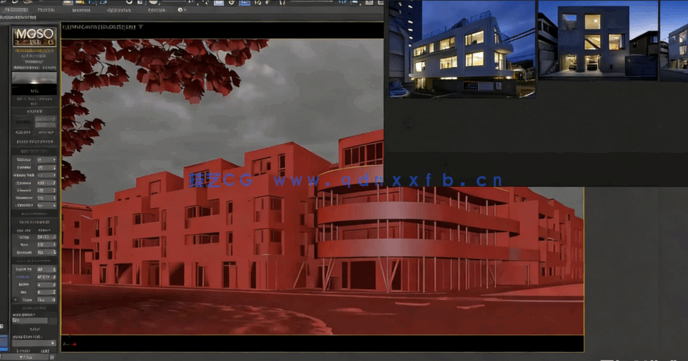Select the highlighted ribbon tab below the toolbar
This screenshot has height=361, width=688.
point(15,10)
